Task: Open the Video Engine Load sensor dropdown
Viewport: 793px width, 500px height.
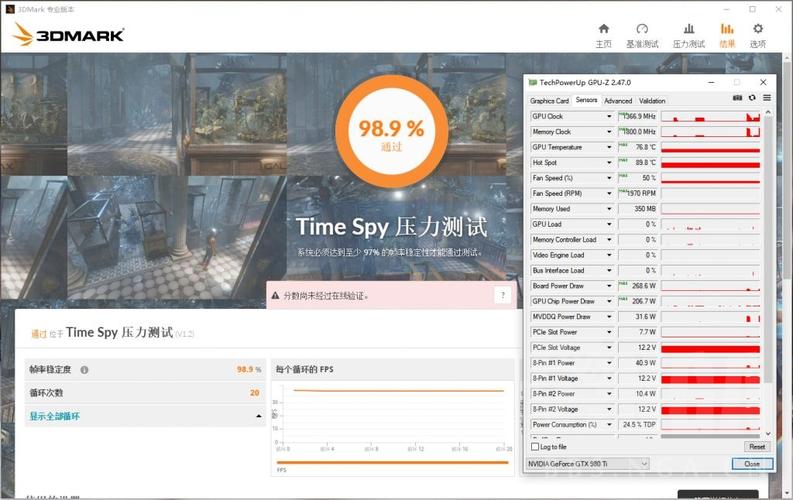Action: tap(609, 255)
